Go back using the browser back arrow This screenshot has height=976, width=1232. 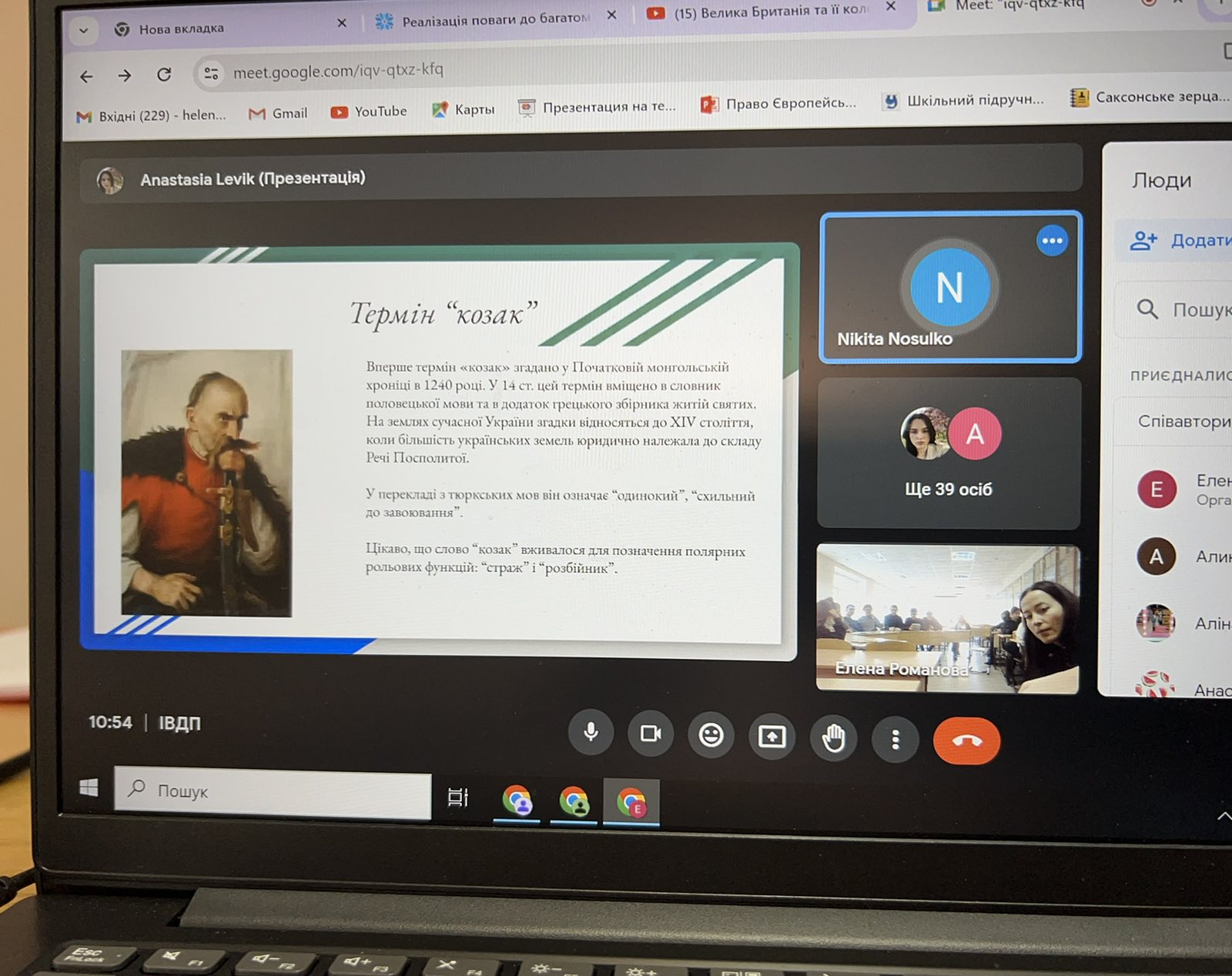(86, 76)
